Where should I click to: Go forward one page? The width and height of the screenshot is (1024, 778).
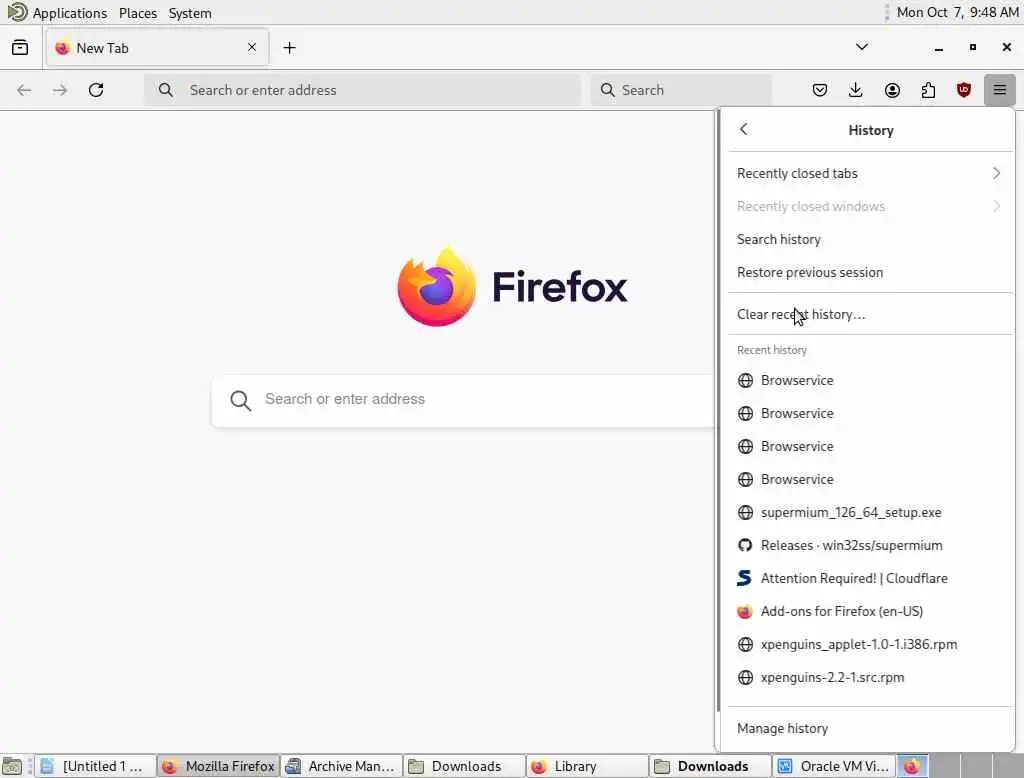pyautogui.click(x=60, y=90)
